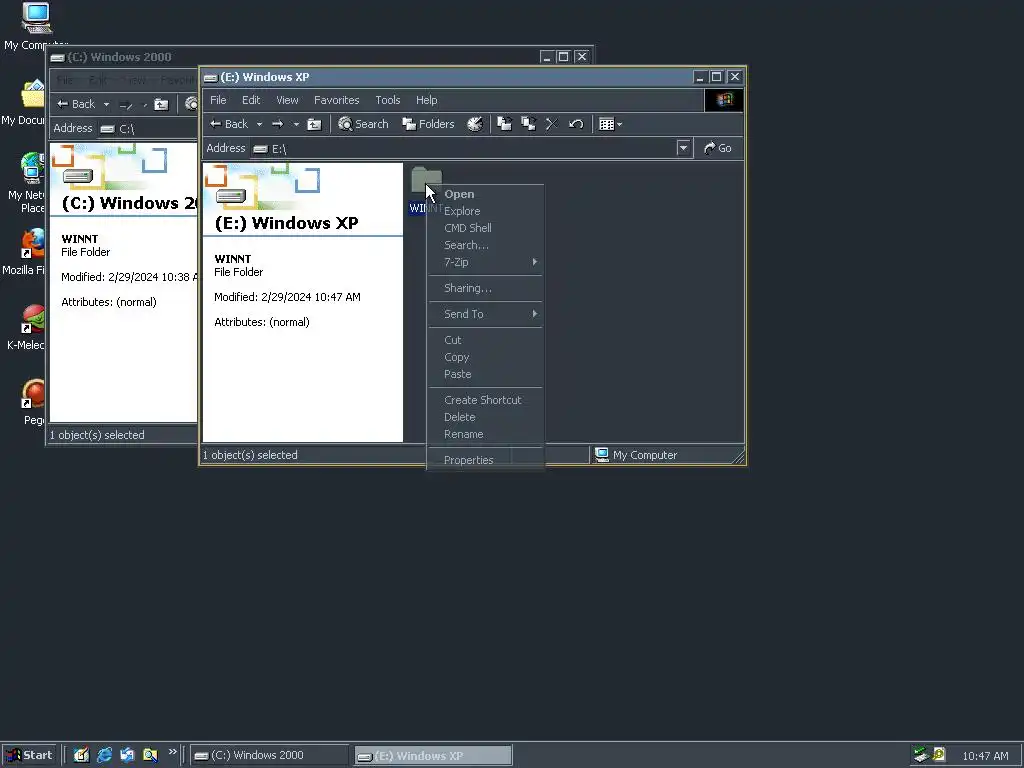Choose Paste from the context menu
The image size is (1024, 768).
tap(485, 374)
